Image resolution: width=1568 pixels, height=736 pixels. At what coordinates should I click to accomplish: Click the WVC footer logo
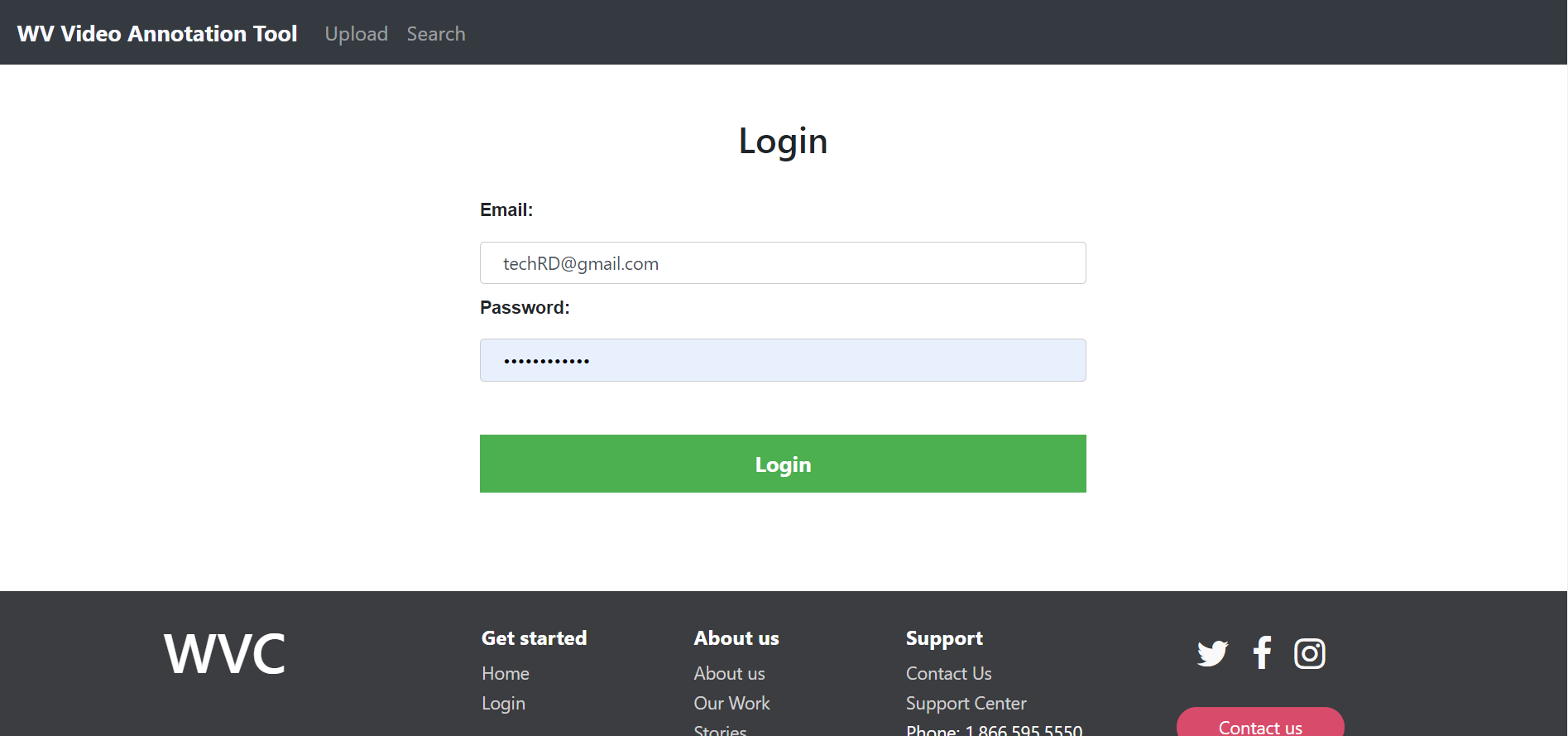pyautogui.click(x=224, y=653)
